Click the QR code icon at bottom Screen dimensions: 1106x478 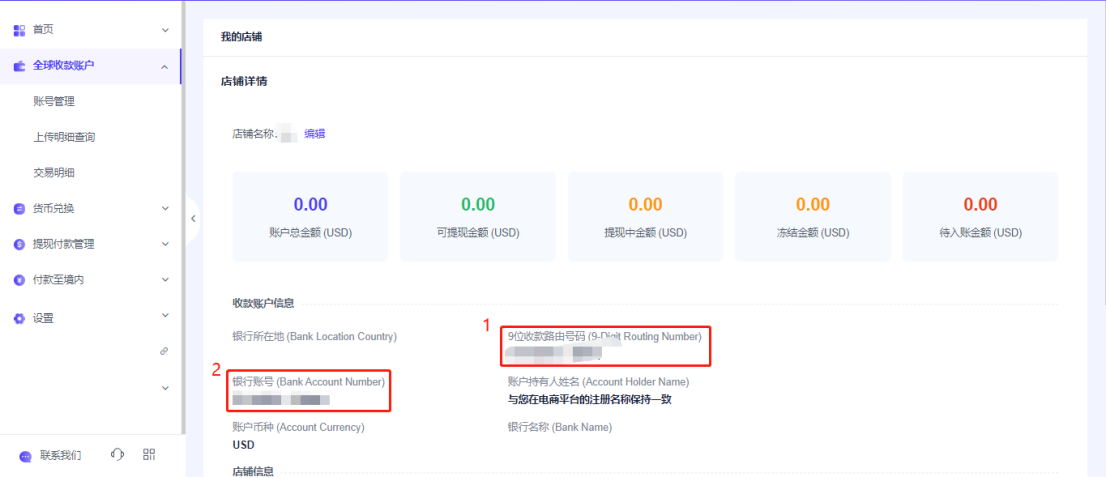pos(149,455)
